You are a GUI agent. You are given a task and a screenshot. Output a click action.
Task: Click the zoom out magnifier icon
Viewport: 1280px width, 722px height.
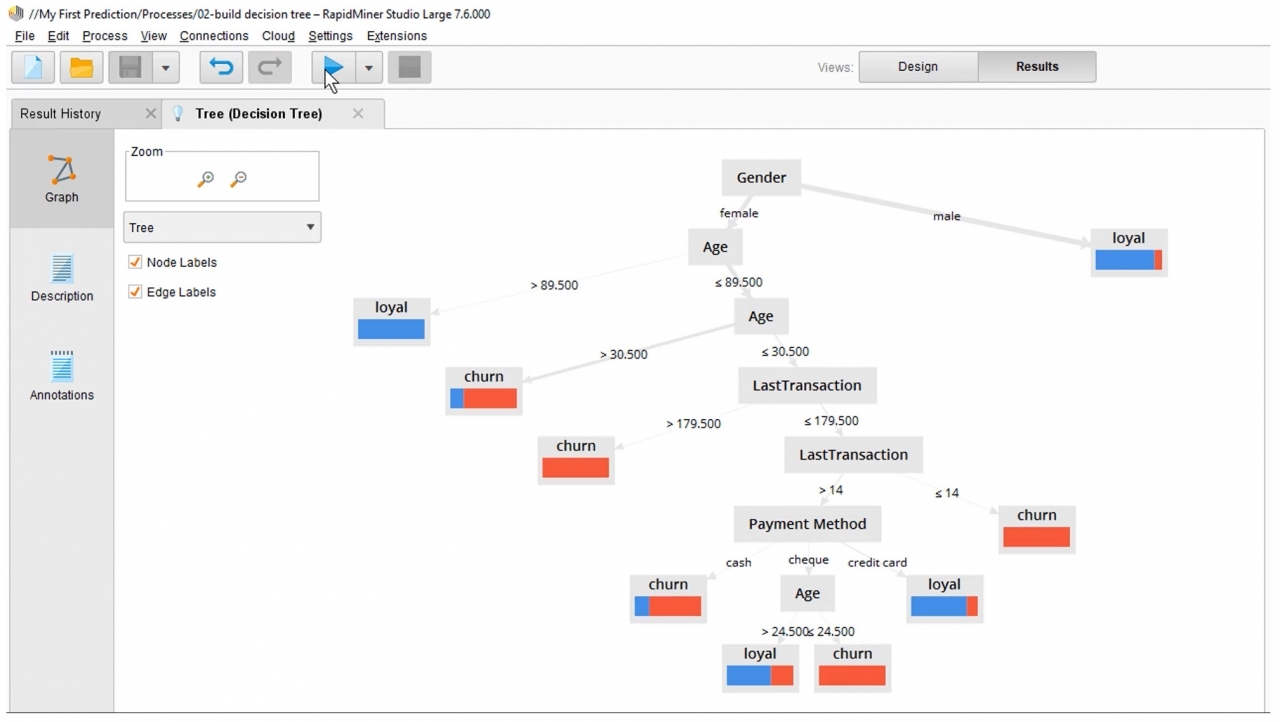click(238, 179)
